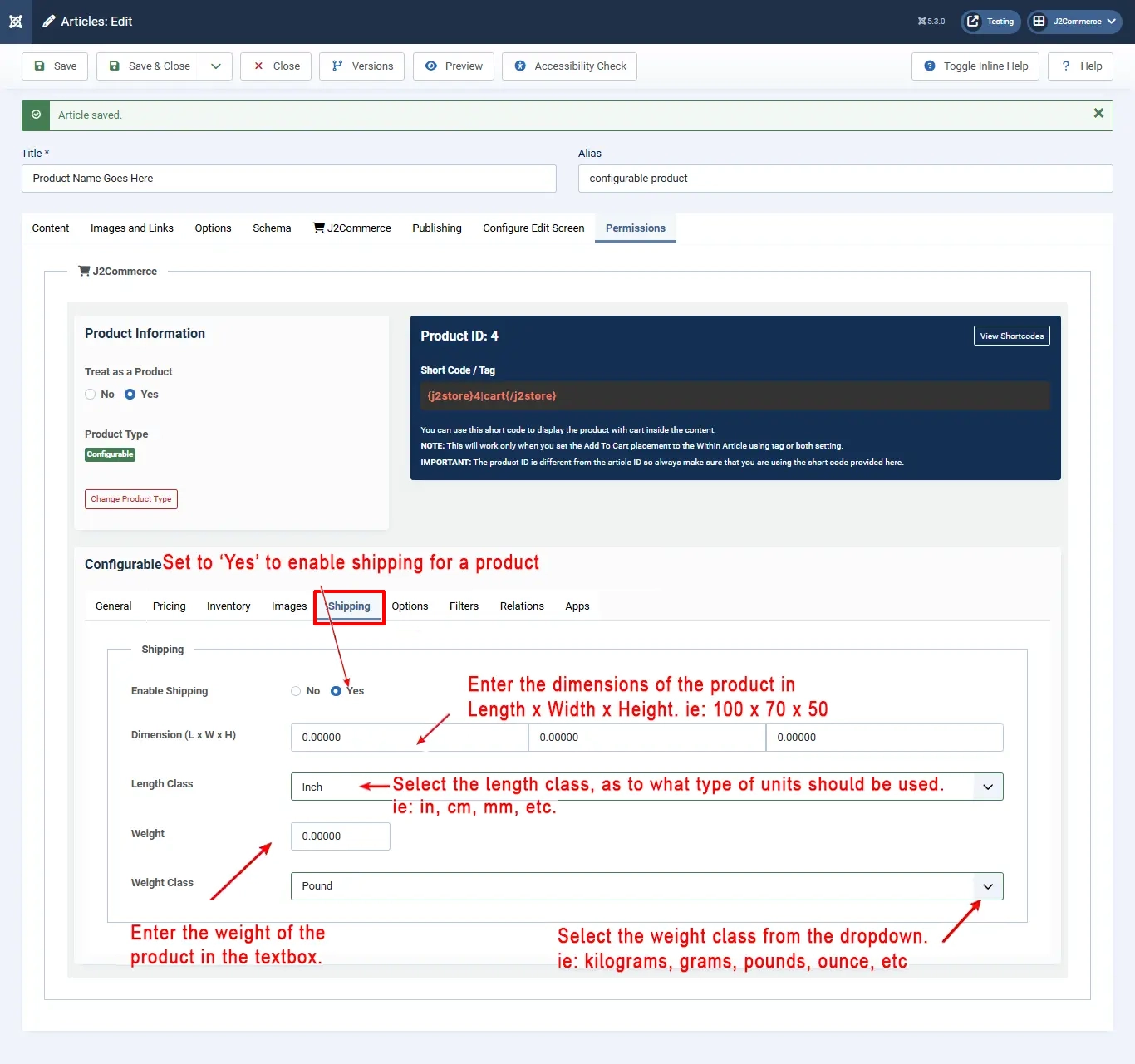Open the Configure Edit Screen tab
The image size is (1135, 1064).
pos(533,228)
